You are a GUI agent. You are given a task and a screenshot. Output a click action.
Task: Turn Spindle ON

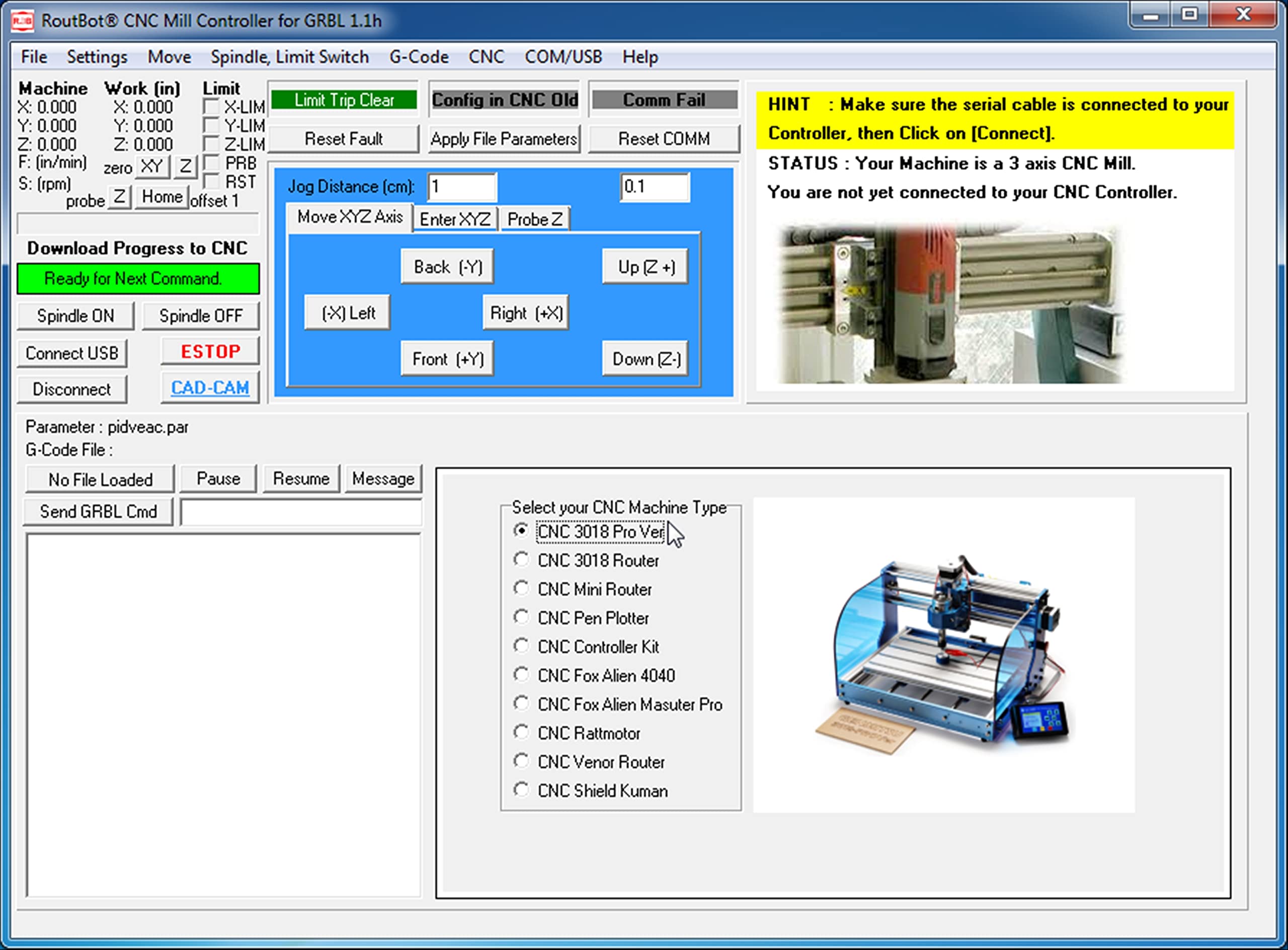pos(75,315)
